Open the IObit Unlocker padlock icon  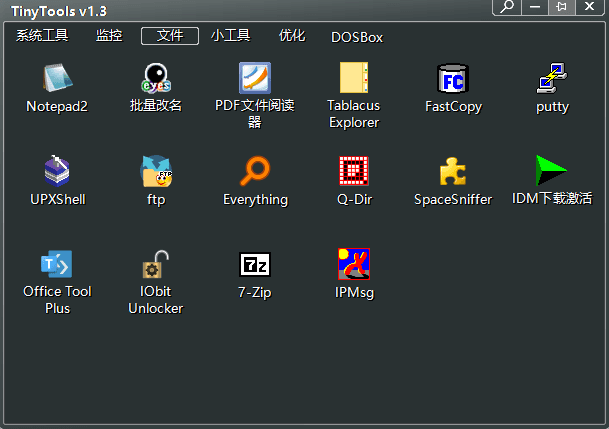(156, 264)
